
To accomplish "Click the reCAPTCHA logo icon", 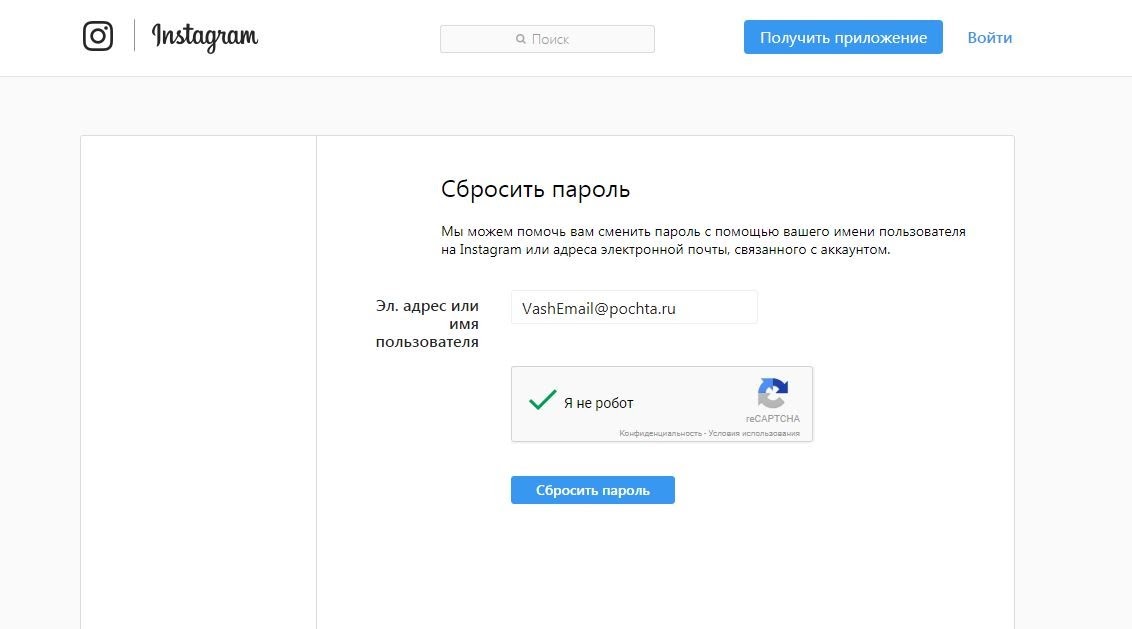I will coord(772,394).
